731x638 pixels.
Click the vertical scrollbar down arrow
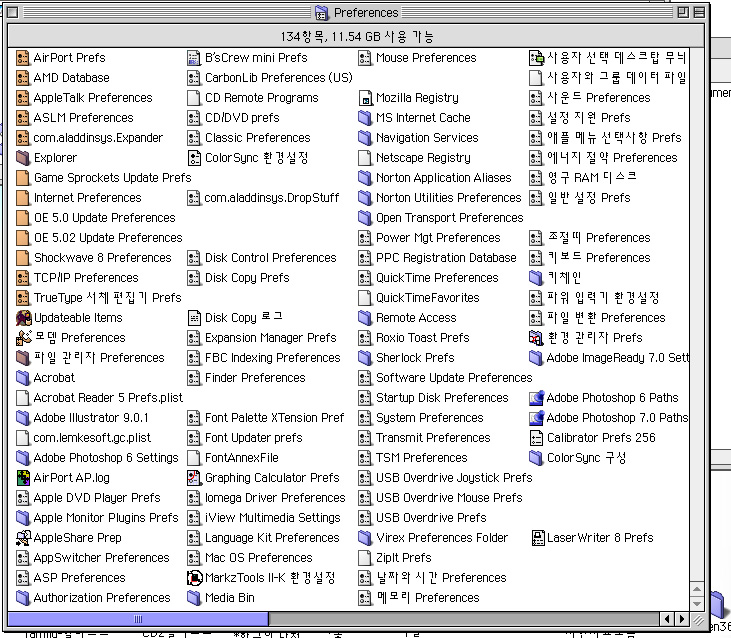(699, 602)
